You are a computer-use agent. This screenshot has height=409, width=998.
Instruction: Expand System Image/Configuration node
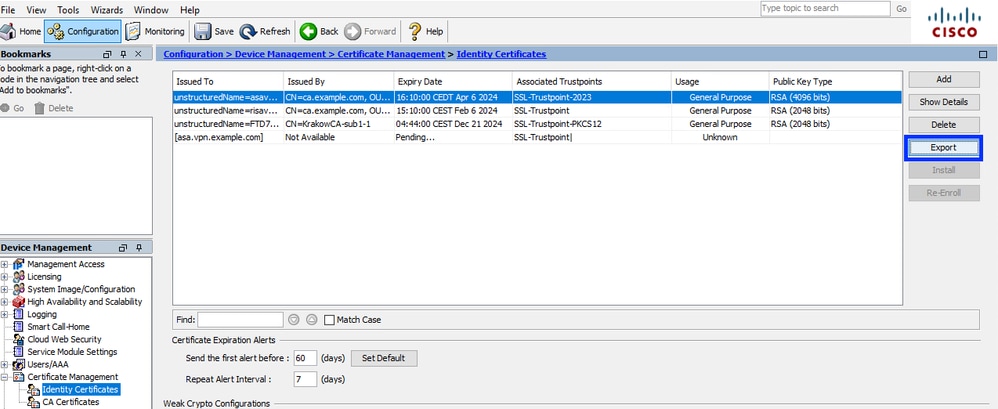4,289
